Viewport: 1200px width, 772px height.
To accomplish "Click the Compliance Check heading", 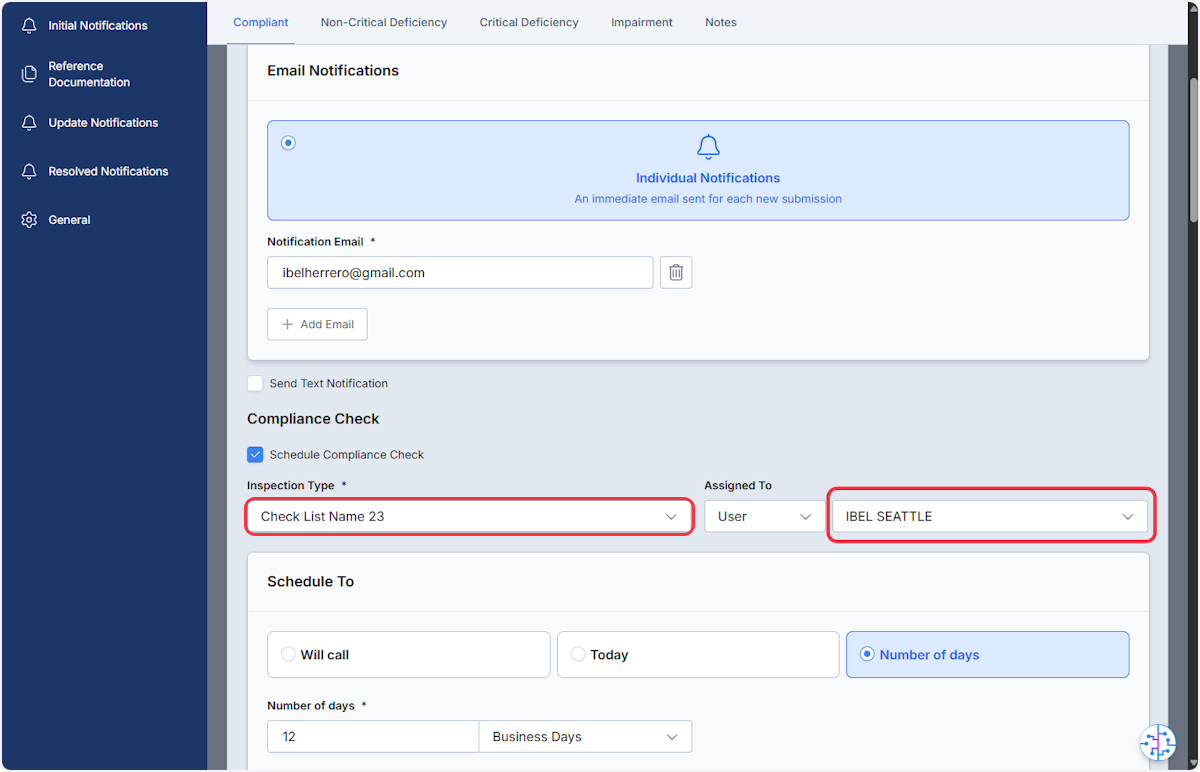I will tap(313, 419).
